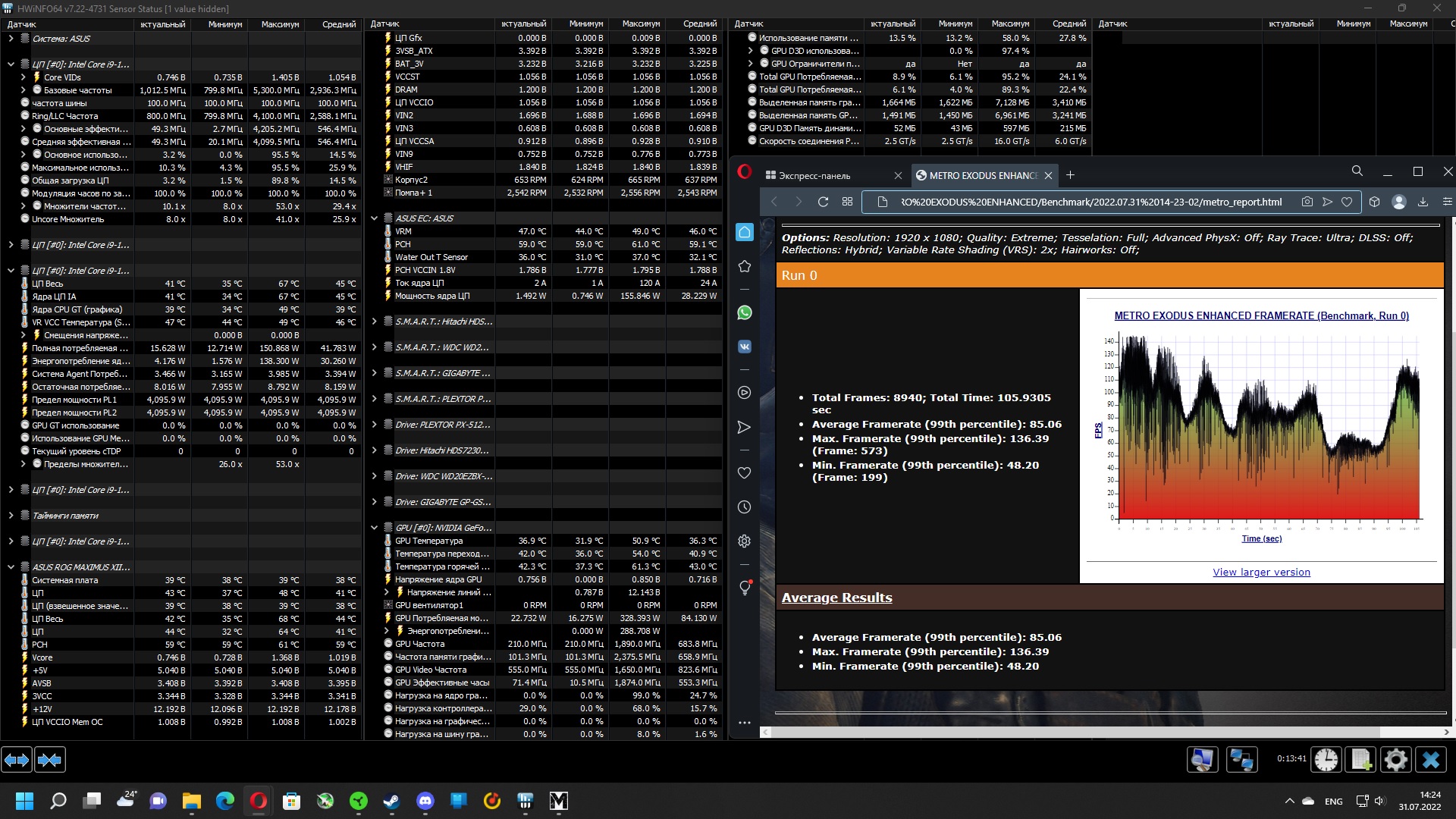Expand the S.M.A.R.T.: Hitachi HDS group
The width and height of the screenshot is (1456, 819).
click(x=374, y=322)
